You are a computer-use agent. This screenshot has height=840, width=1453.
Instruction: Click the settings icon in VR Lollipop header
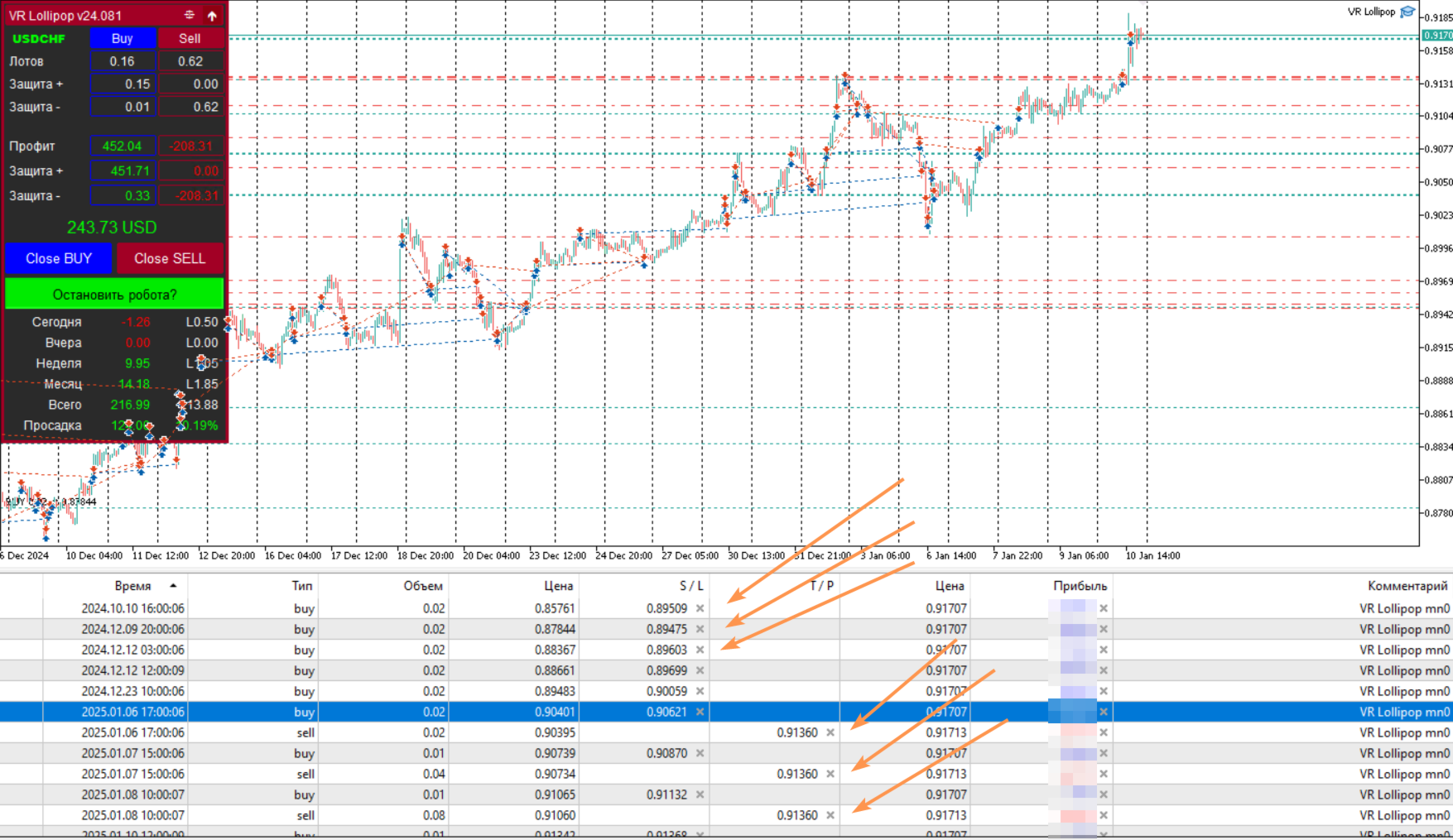click(190, 15)
